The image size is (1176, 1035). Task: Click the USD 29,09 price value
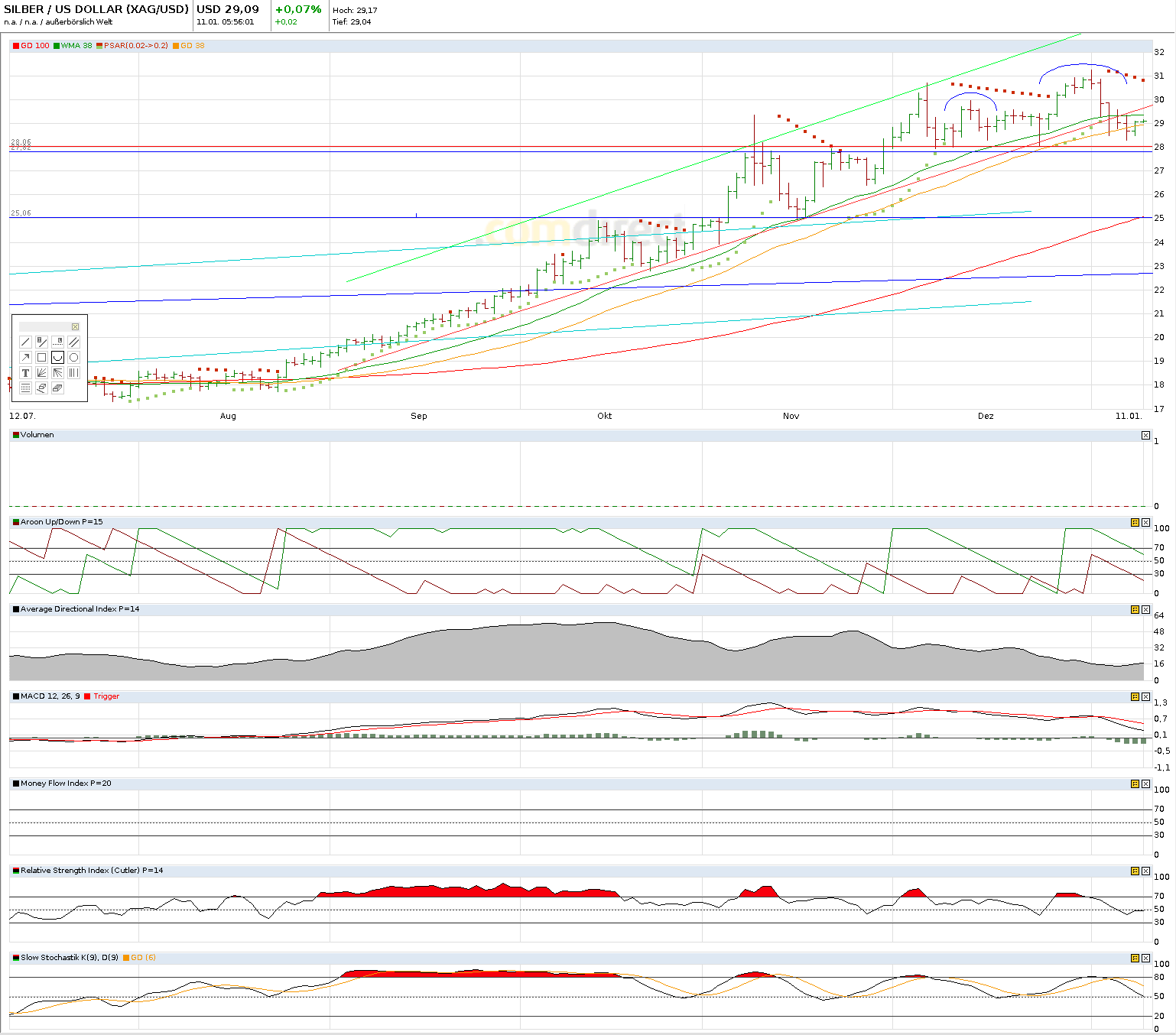click(228, 9)
